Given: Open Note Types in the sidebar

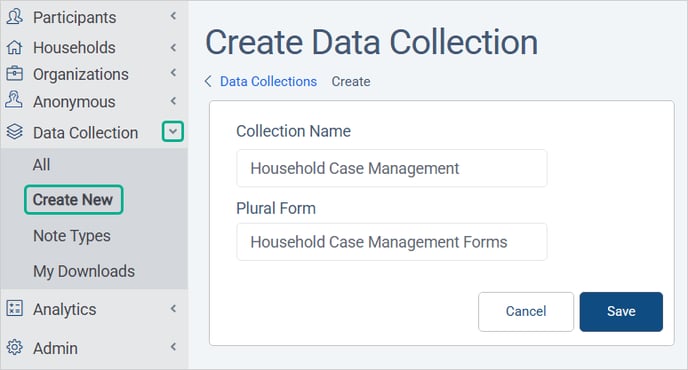Looking at the screenshot, I should click(72, 236).
